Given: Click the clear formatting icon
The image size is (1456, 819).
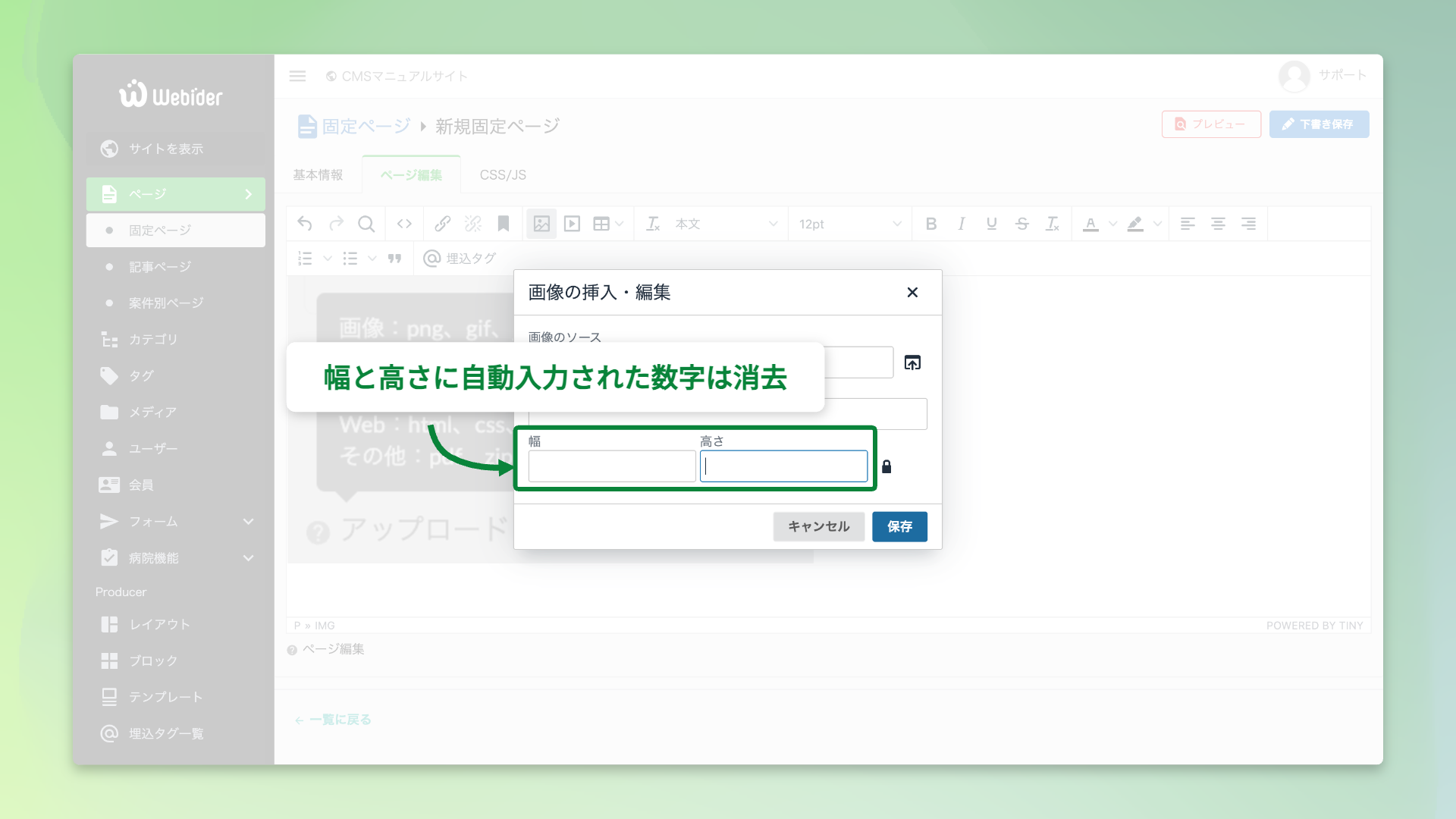Looking at the screenshot, I should pos(653,223).
